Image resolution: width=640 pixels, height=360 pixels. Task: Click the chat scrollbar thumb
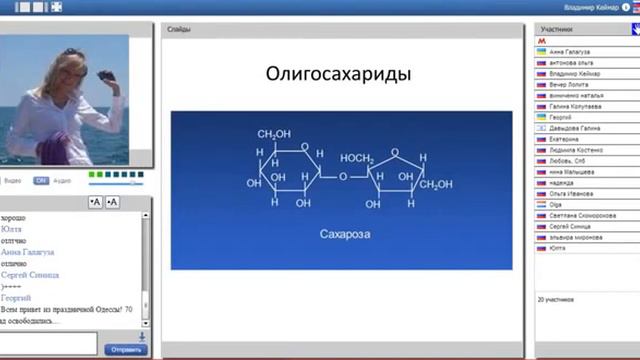click(146, 306)
